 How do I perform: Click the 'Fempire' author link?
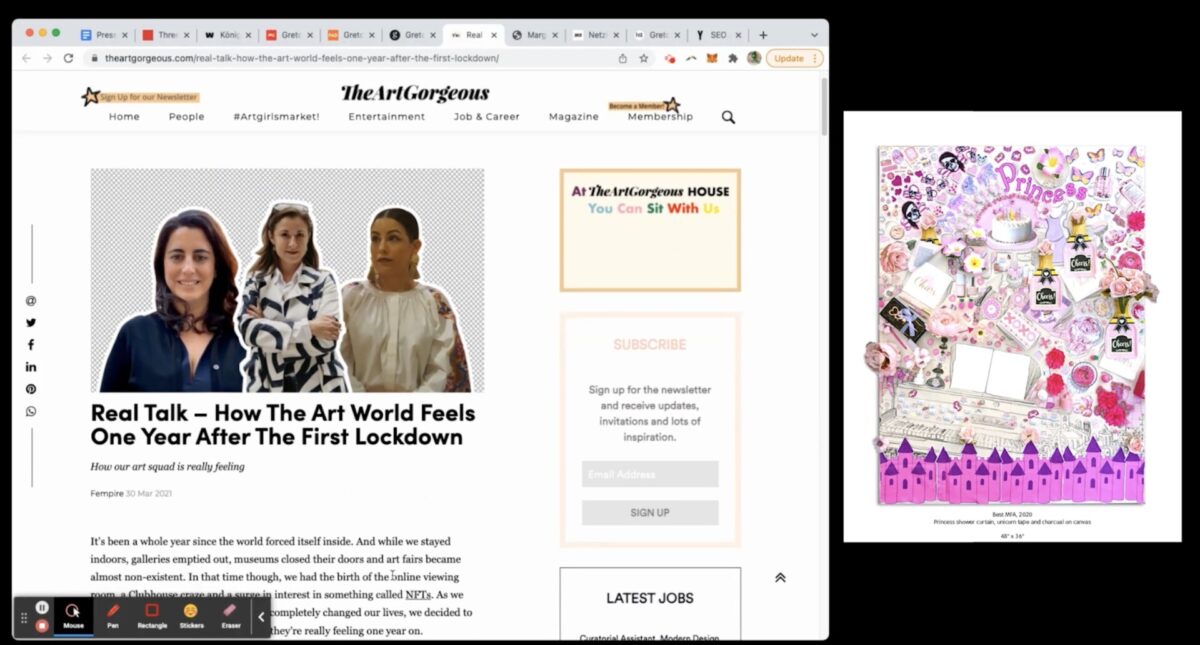coord(106,493)
